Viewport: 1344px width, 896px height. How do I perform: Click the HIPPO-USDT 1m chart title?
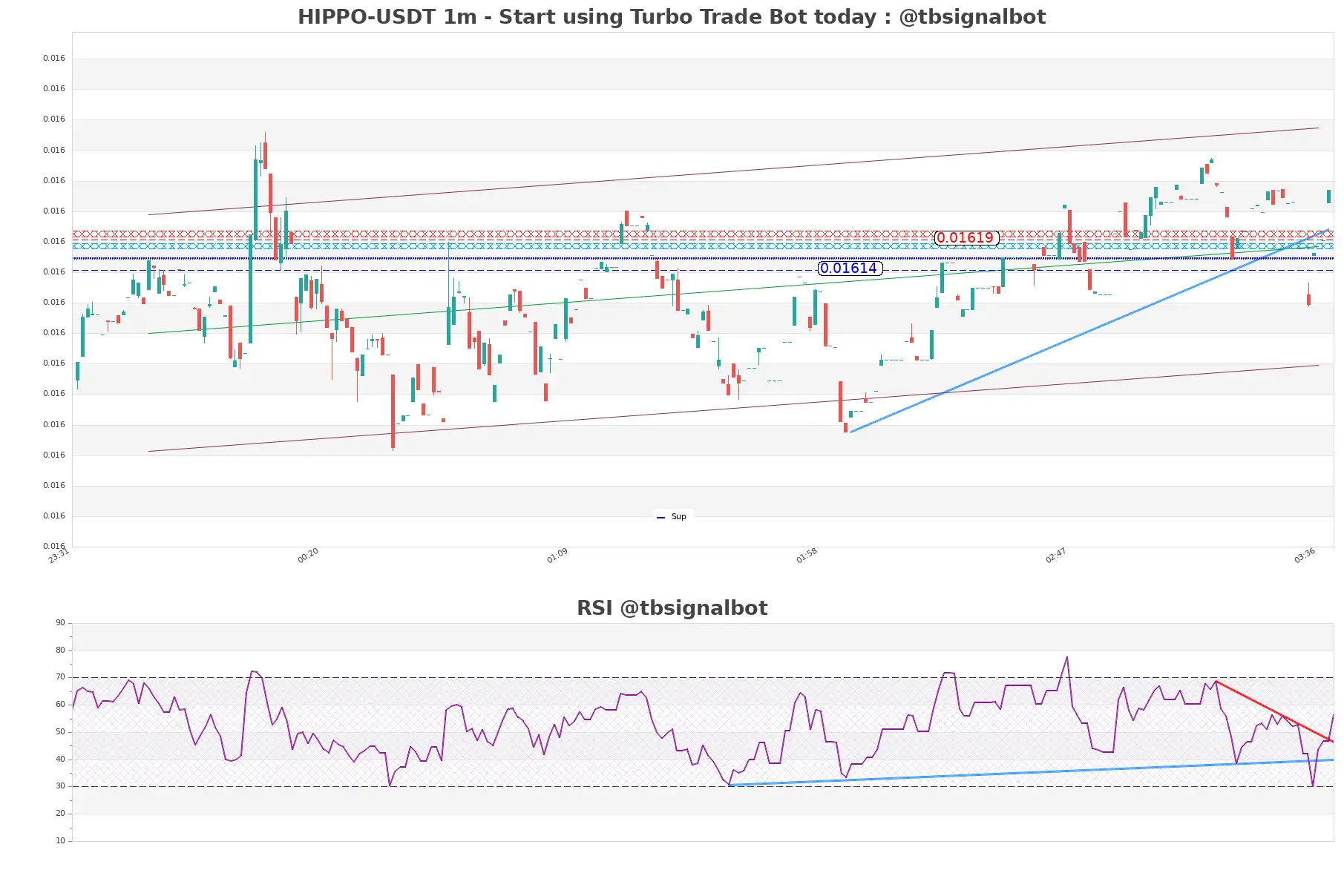tap(672, 16)
